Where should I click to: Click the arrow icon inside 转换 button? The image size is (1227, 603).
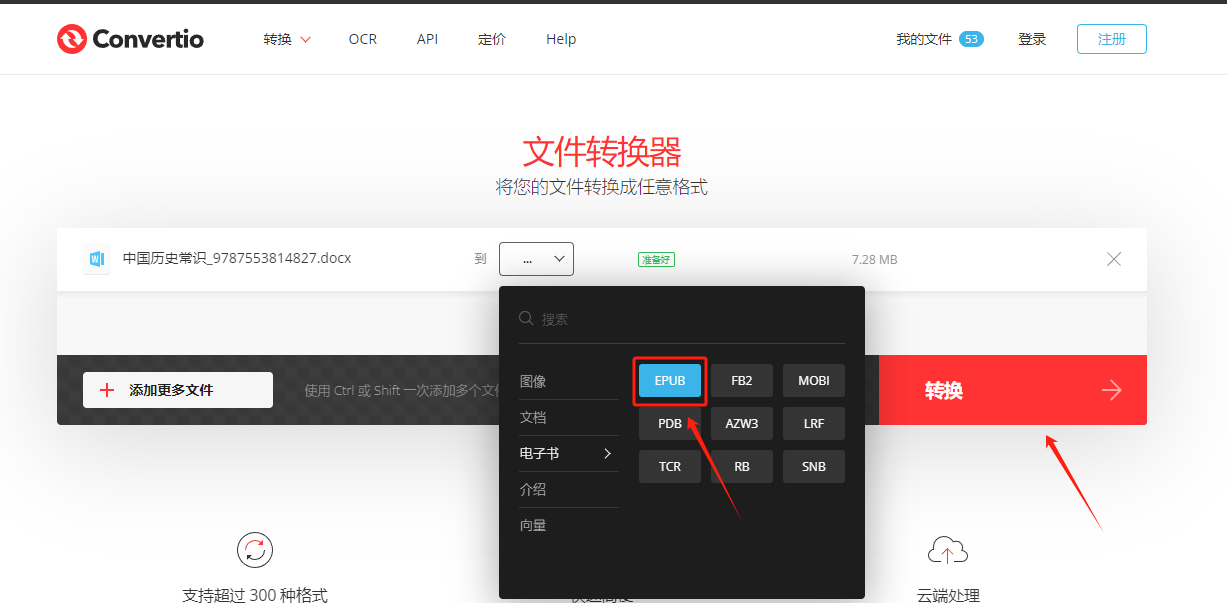1111,390
